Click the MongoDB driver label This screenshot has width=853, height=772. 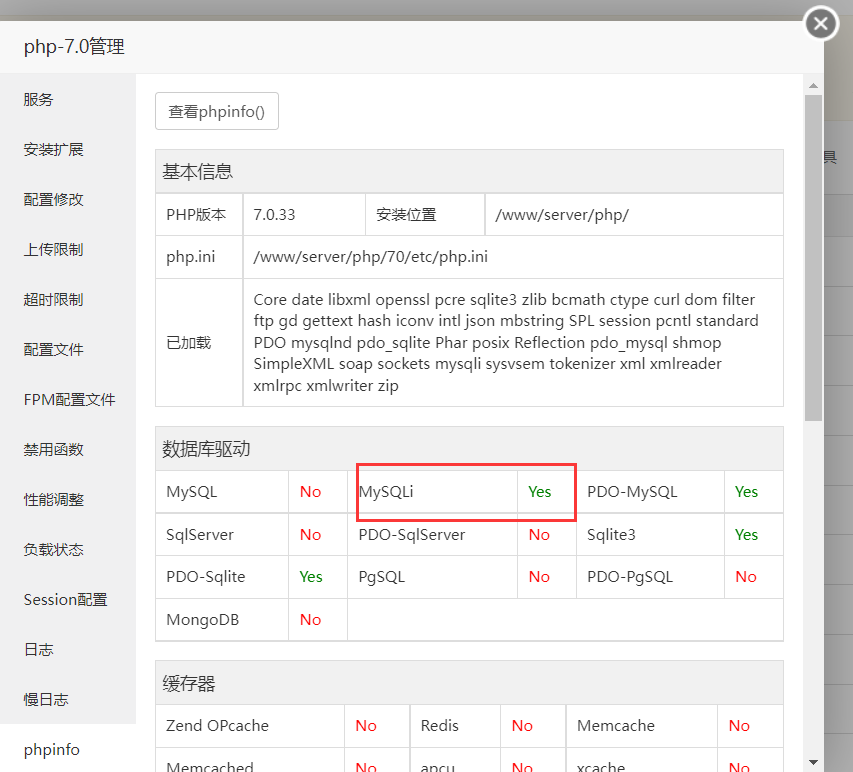click(x=202, y=620)
